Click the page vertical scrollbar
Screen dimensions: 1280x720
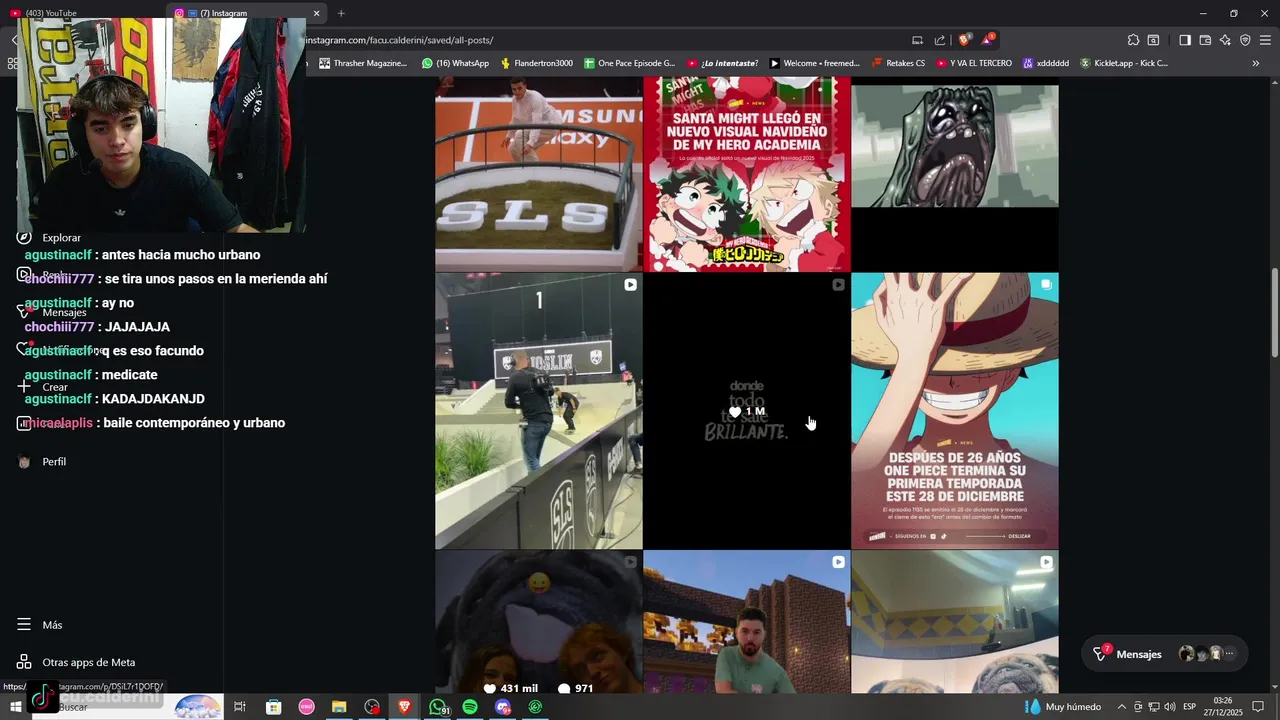[1274, 312]
